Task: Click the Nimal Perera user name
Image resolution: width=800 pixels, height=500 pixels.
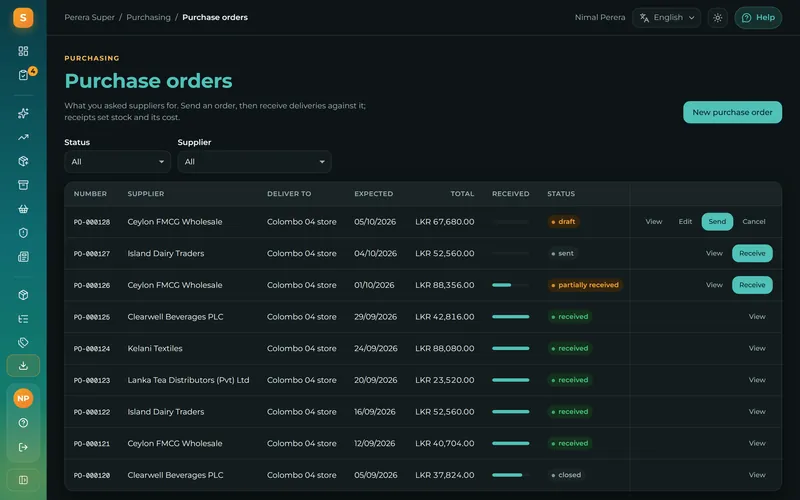Action: tap(599, 17)
